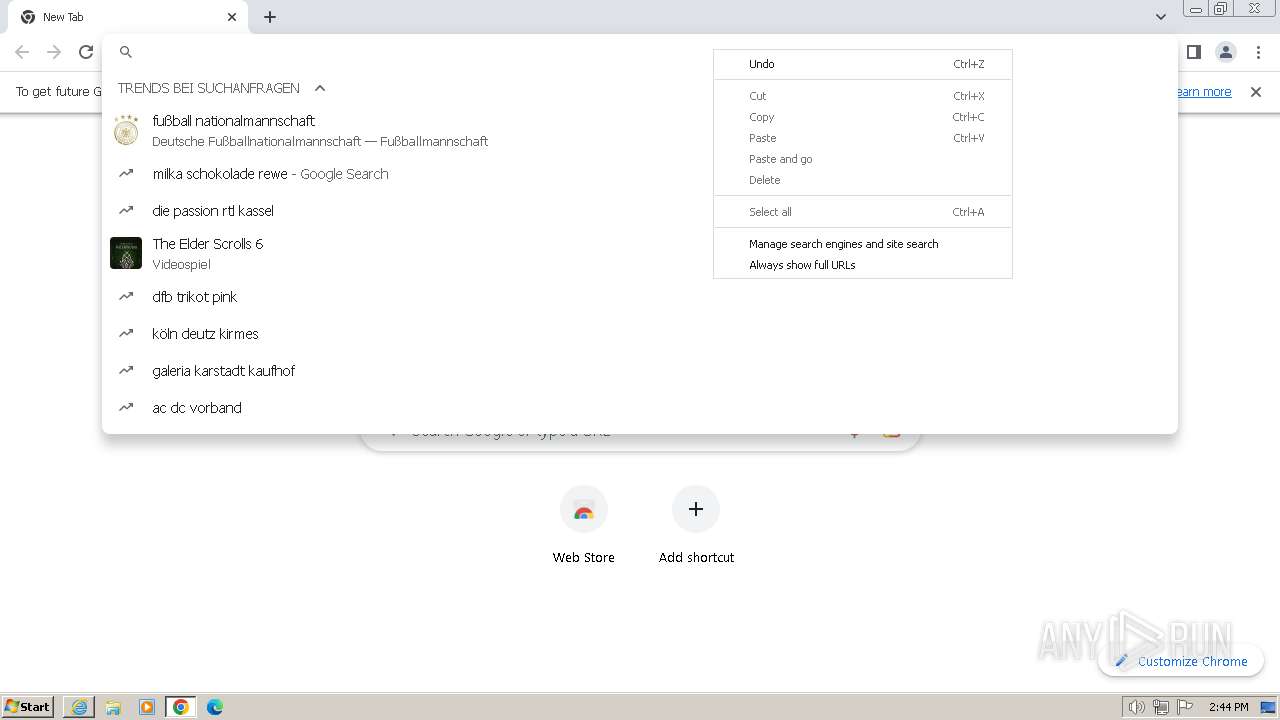Open the tab search dropdown arrow
This screenshot has width=1280, height=720.
pos(1160,17)
